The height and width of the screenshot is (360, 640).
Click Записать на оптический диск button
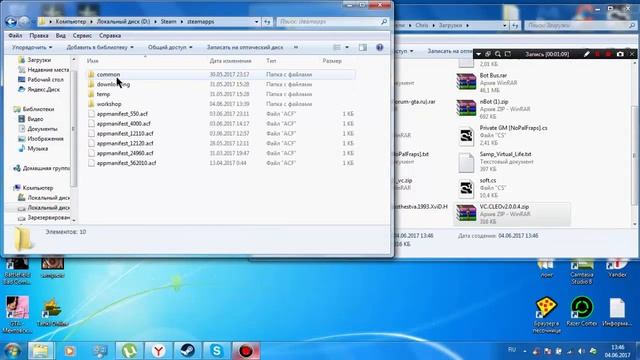(244, 47)
